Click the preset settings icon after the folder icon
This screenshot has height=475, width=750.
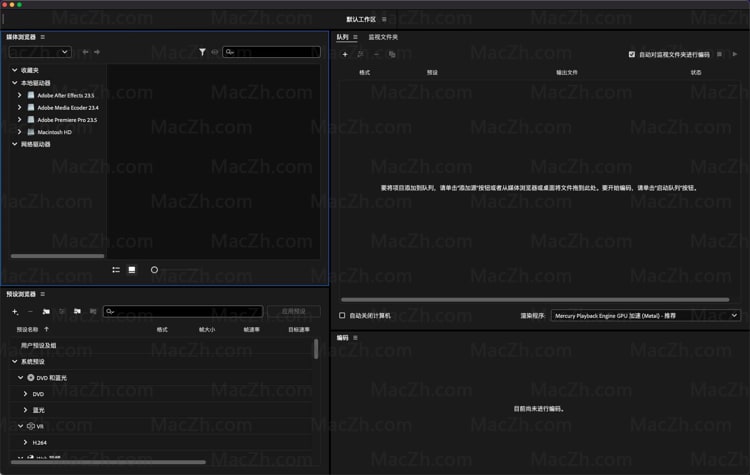(62, 311)
